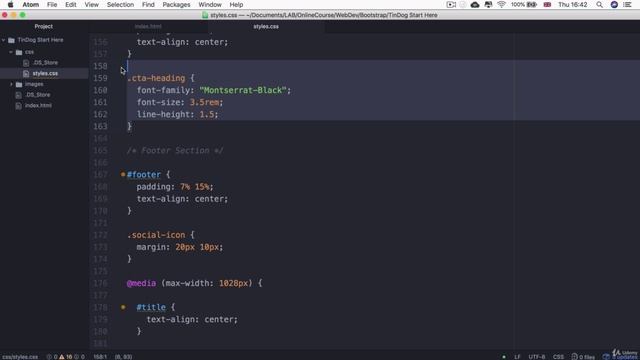
Task: Select the Project panel header
Action: 44,27
